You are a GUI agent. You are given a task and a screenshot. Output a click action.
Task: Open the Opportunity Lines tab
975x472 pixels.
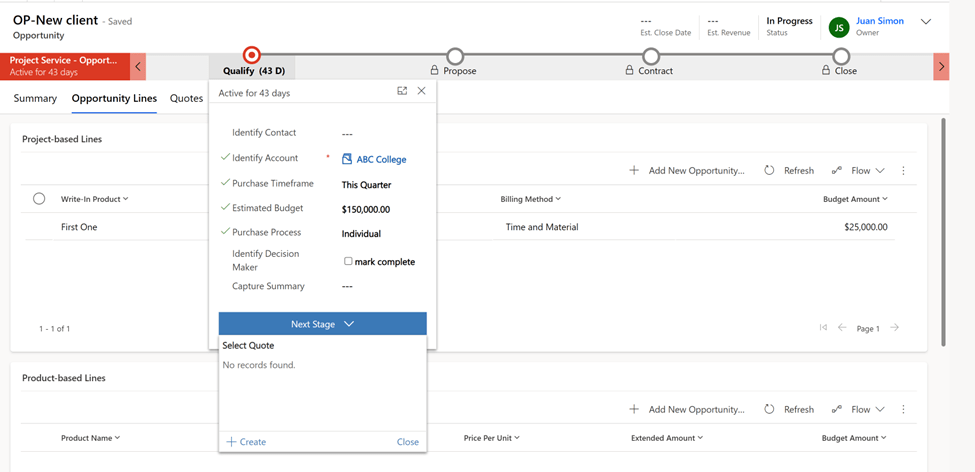click(x=114, y=99)
